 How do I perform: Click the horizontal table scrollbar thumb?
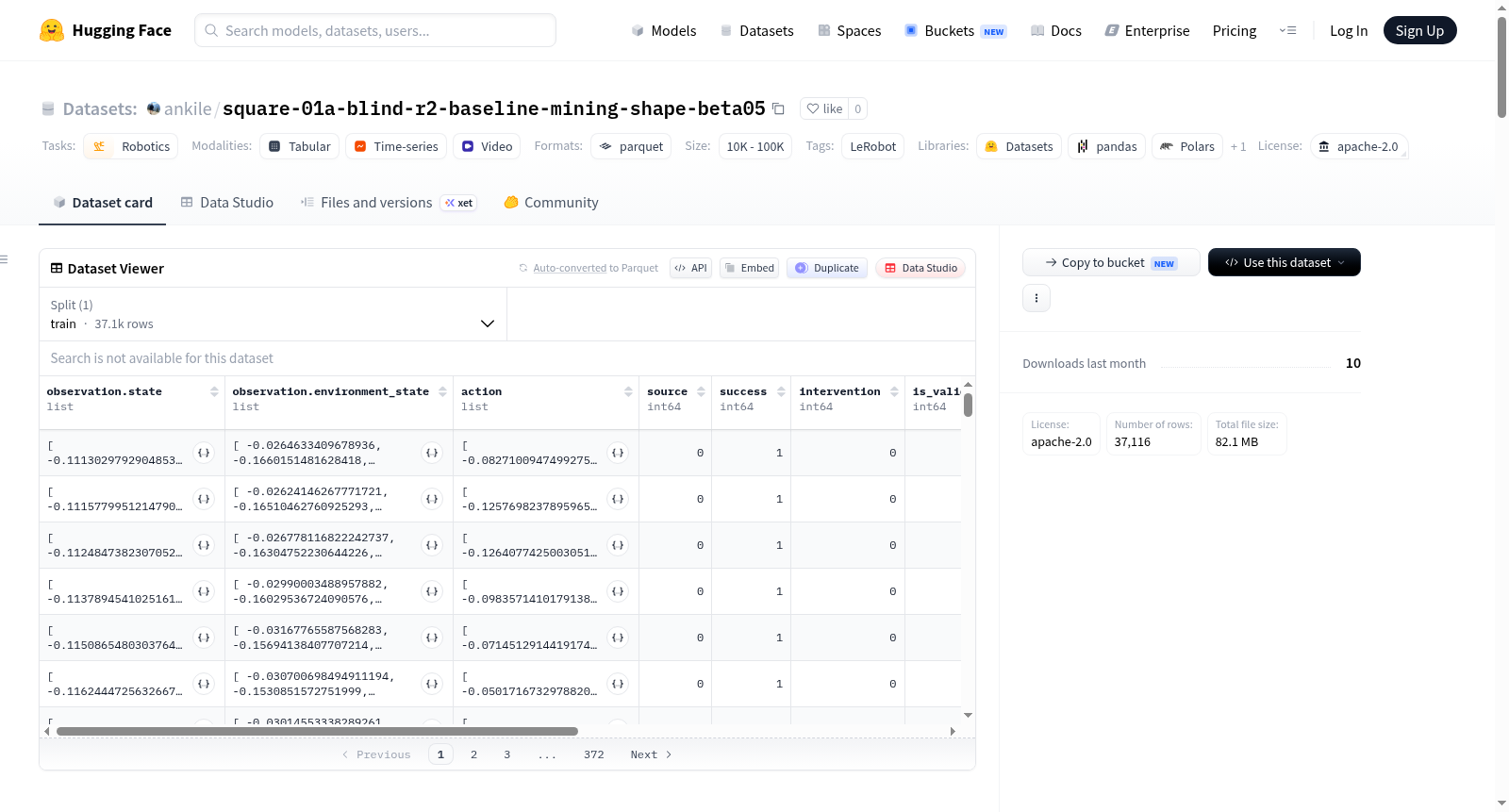click(x=317, y=731)
